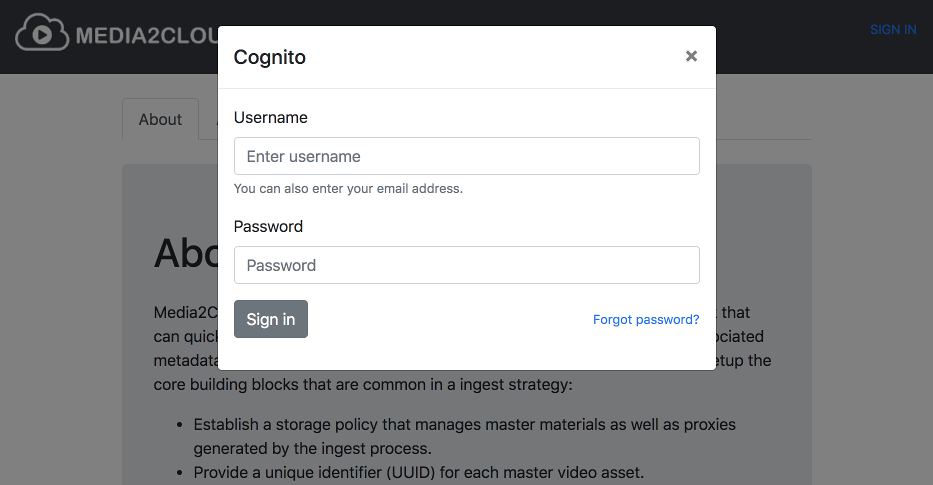
Task: Click the MEDIA2CLOUD brand text
Action: pos(147,36)
